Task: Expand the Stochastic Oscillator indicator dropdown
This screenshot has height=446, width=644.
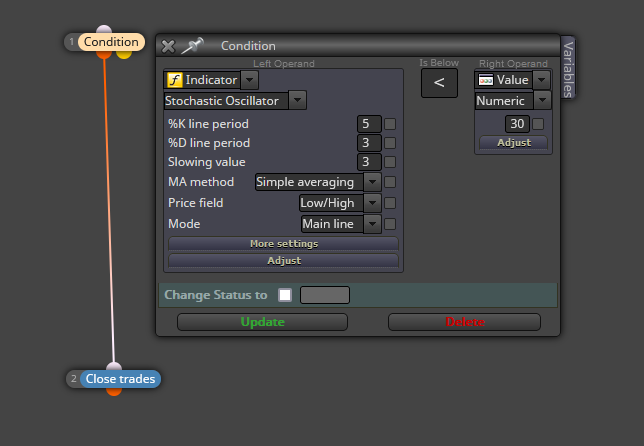Action: tap(297, 100)
